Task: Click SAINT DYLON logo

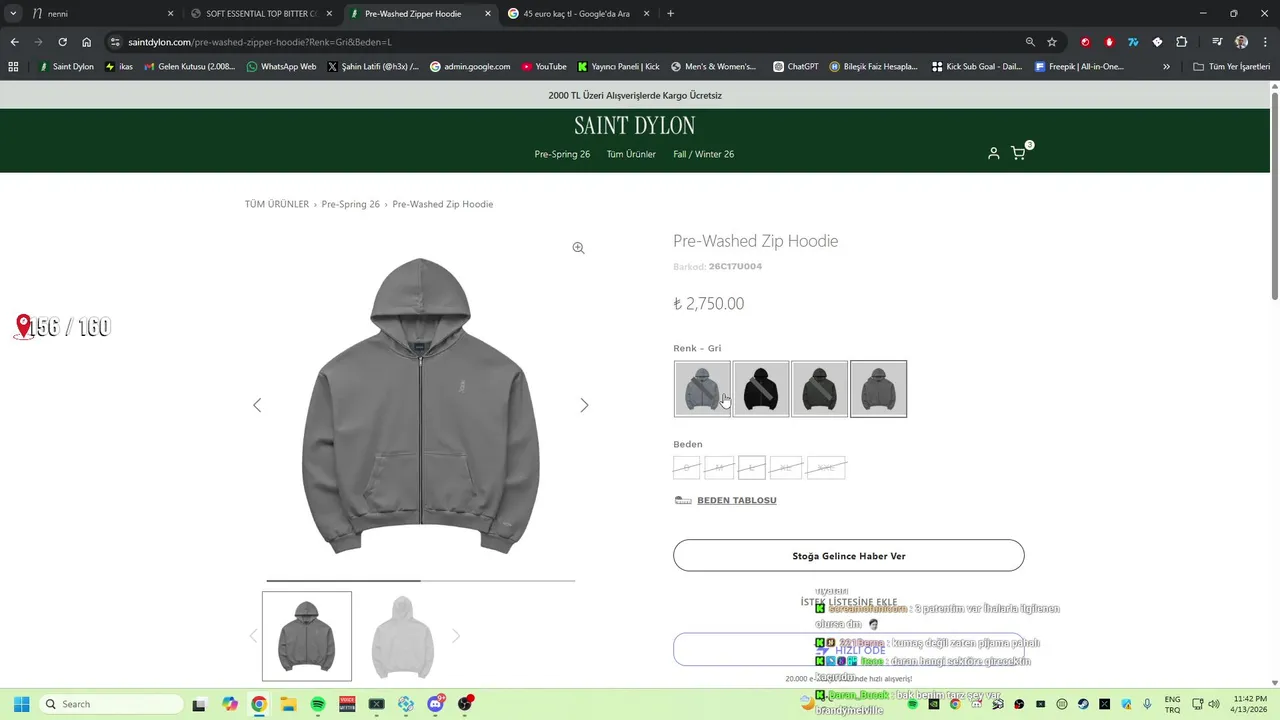Action: tap(635, 126)
